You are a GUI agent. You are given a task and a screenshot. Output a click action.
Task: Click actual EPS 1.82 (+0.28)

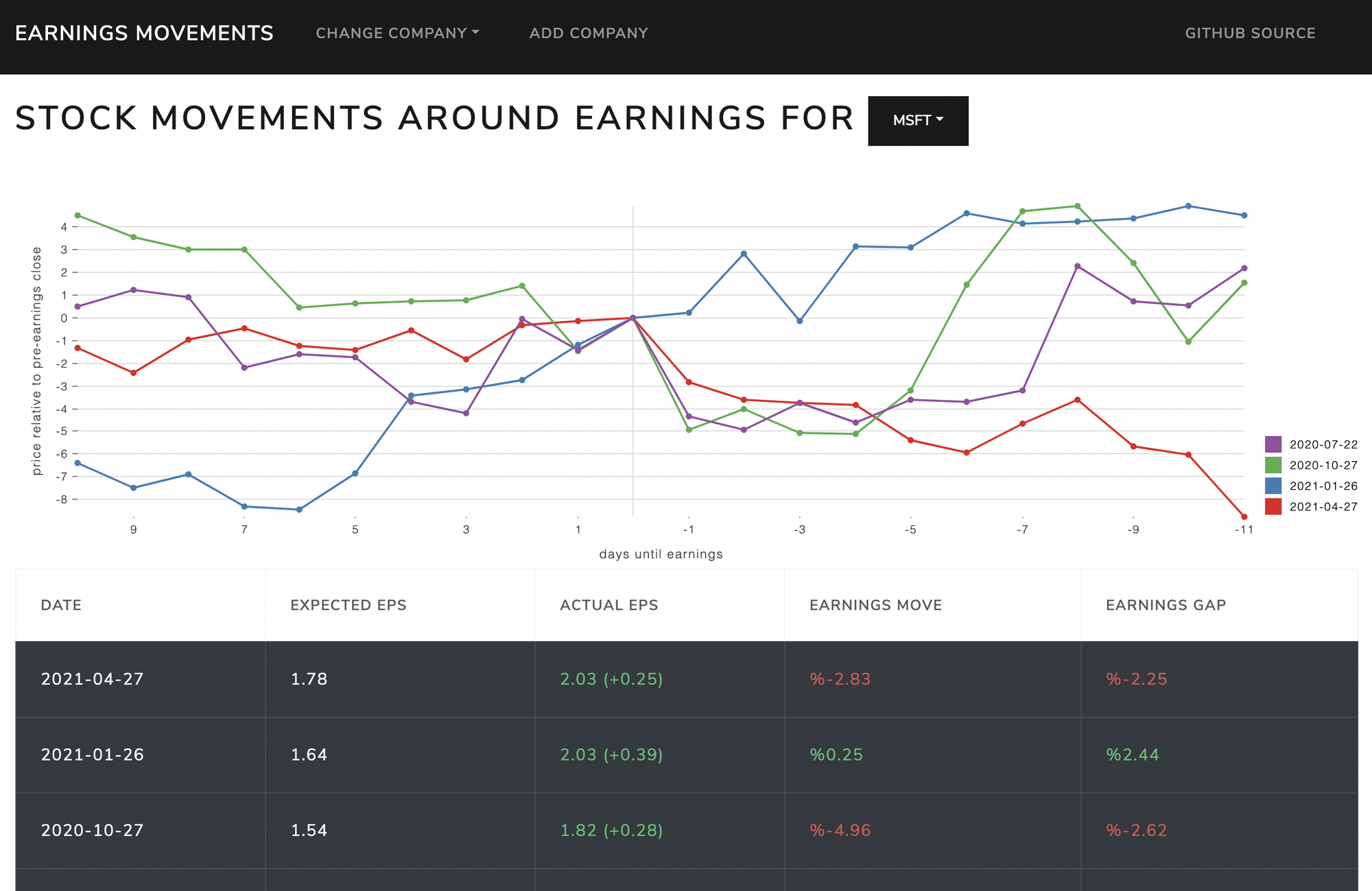pyautogui.click(x=611, y=830)
